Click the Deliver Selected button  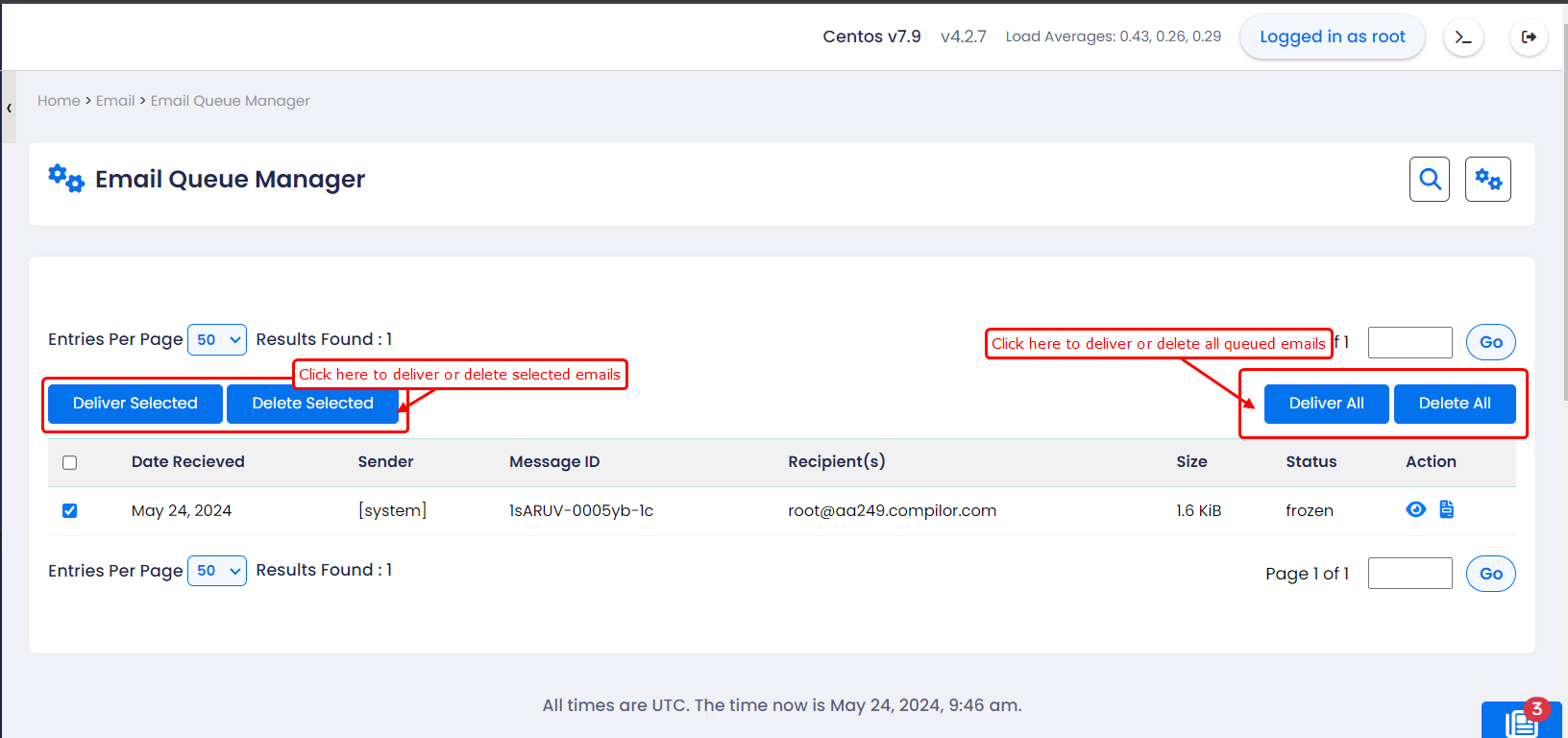(x=135, y=404)
